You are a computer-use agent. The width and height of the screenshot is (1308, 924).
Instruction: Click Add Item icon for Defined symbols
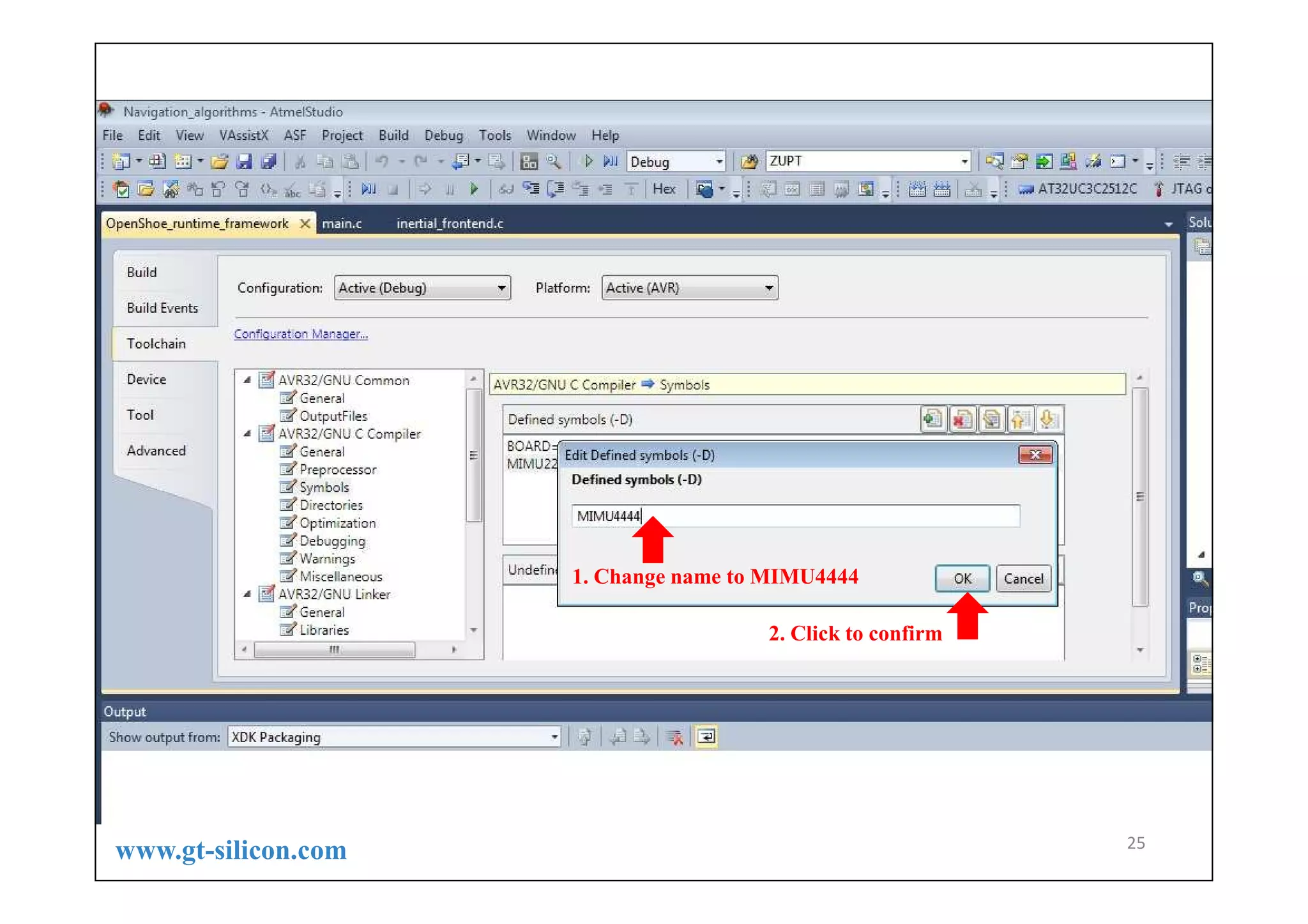pos(932,420)
